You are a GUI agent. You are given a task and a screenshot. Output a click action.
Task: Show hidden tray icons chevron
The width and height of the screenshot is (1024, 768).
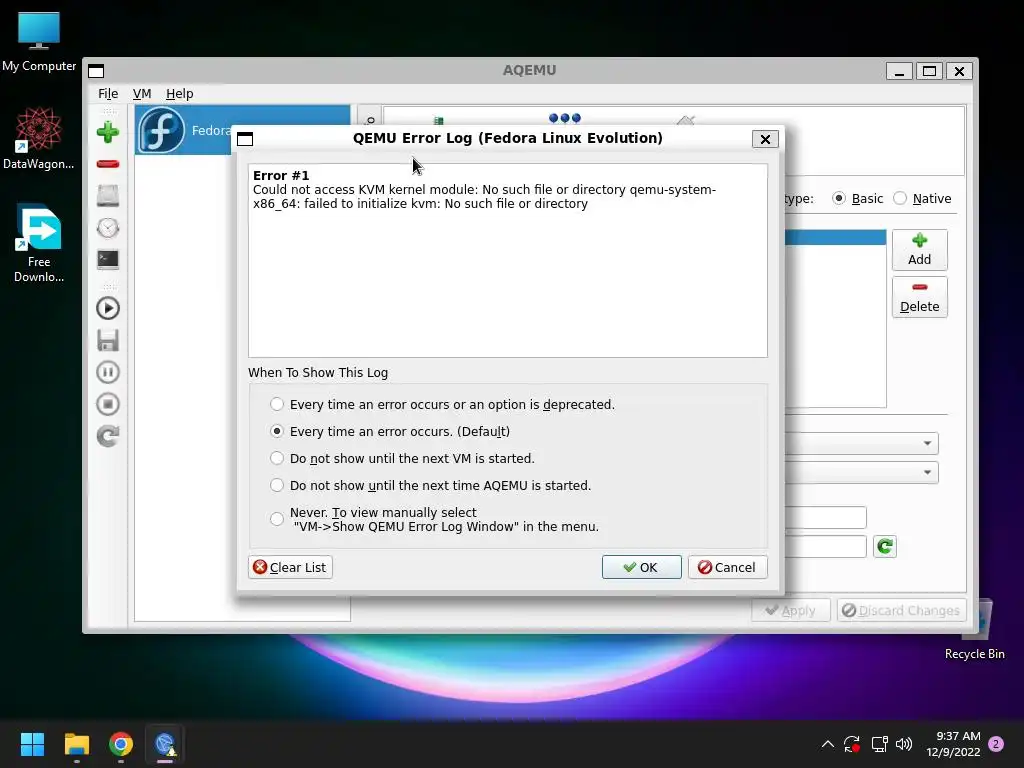click(x=827, y=744)
